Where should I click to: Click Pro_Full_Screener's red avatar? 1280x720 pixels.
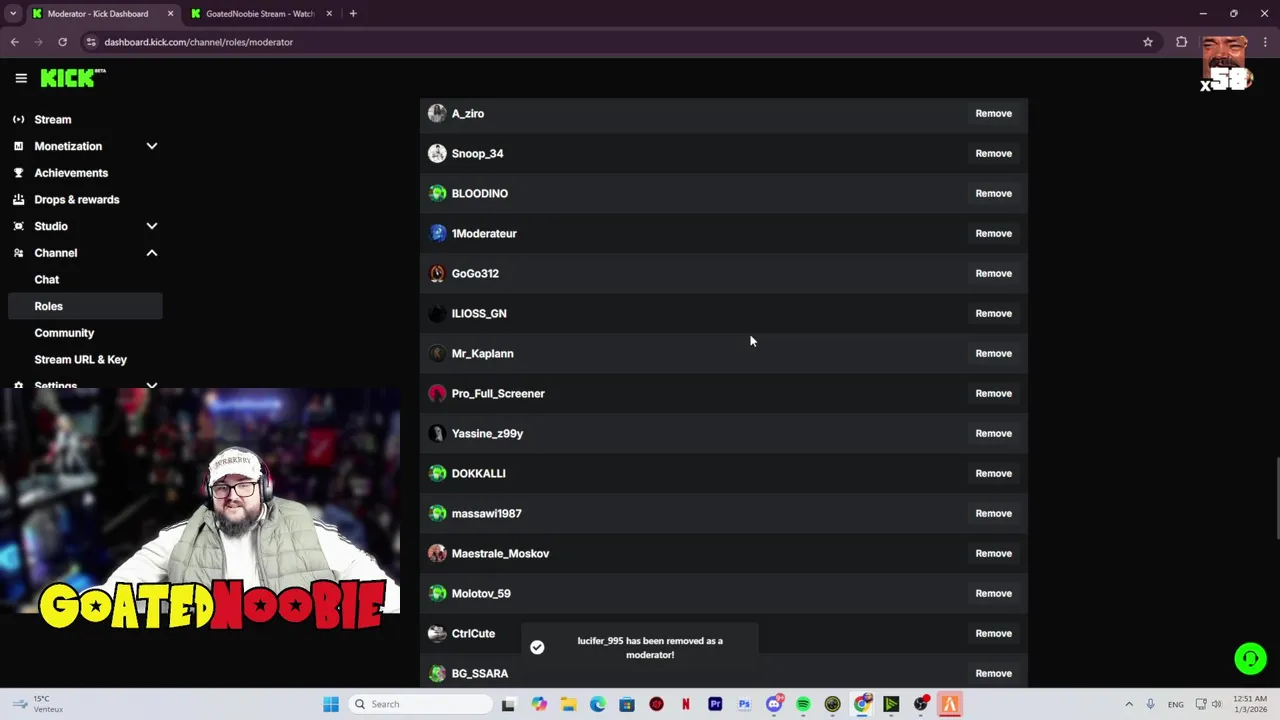coord(437,393)
